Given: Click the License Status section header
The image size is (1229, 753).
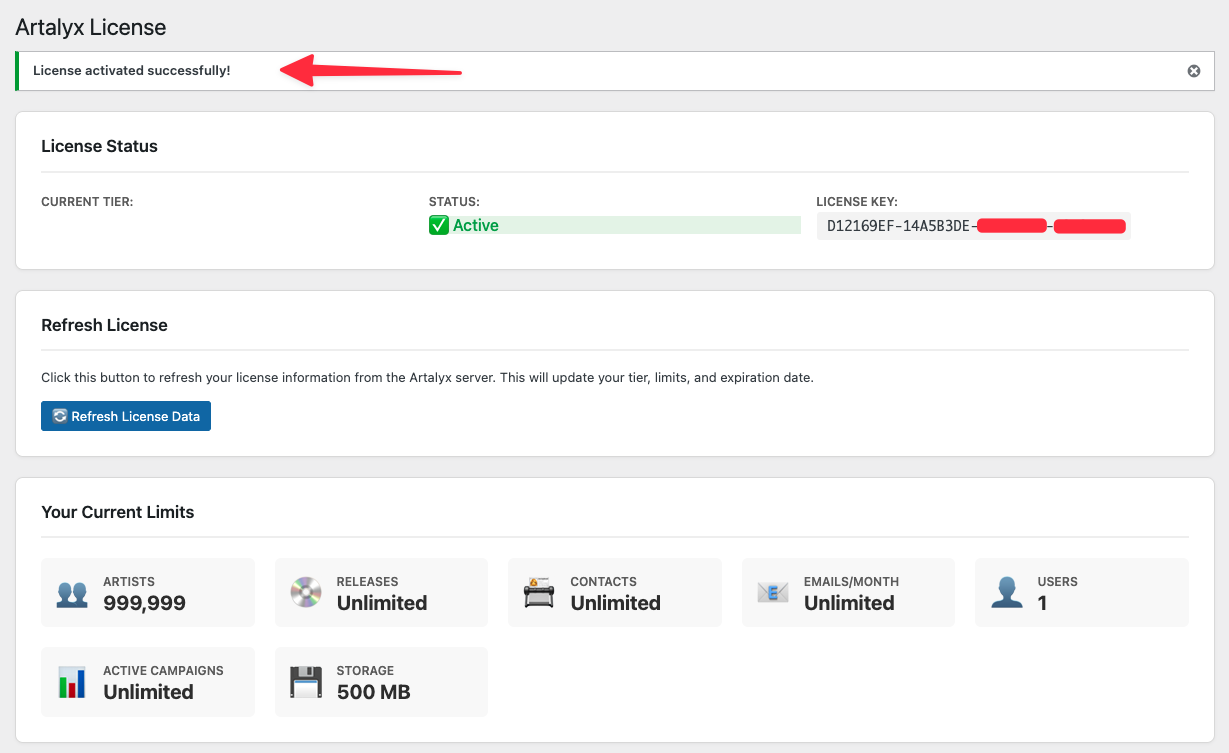Looking at the screenshot, I should point(99,146).
